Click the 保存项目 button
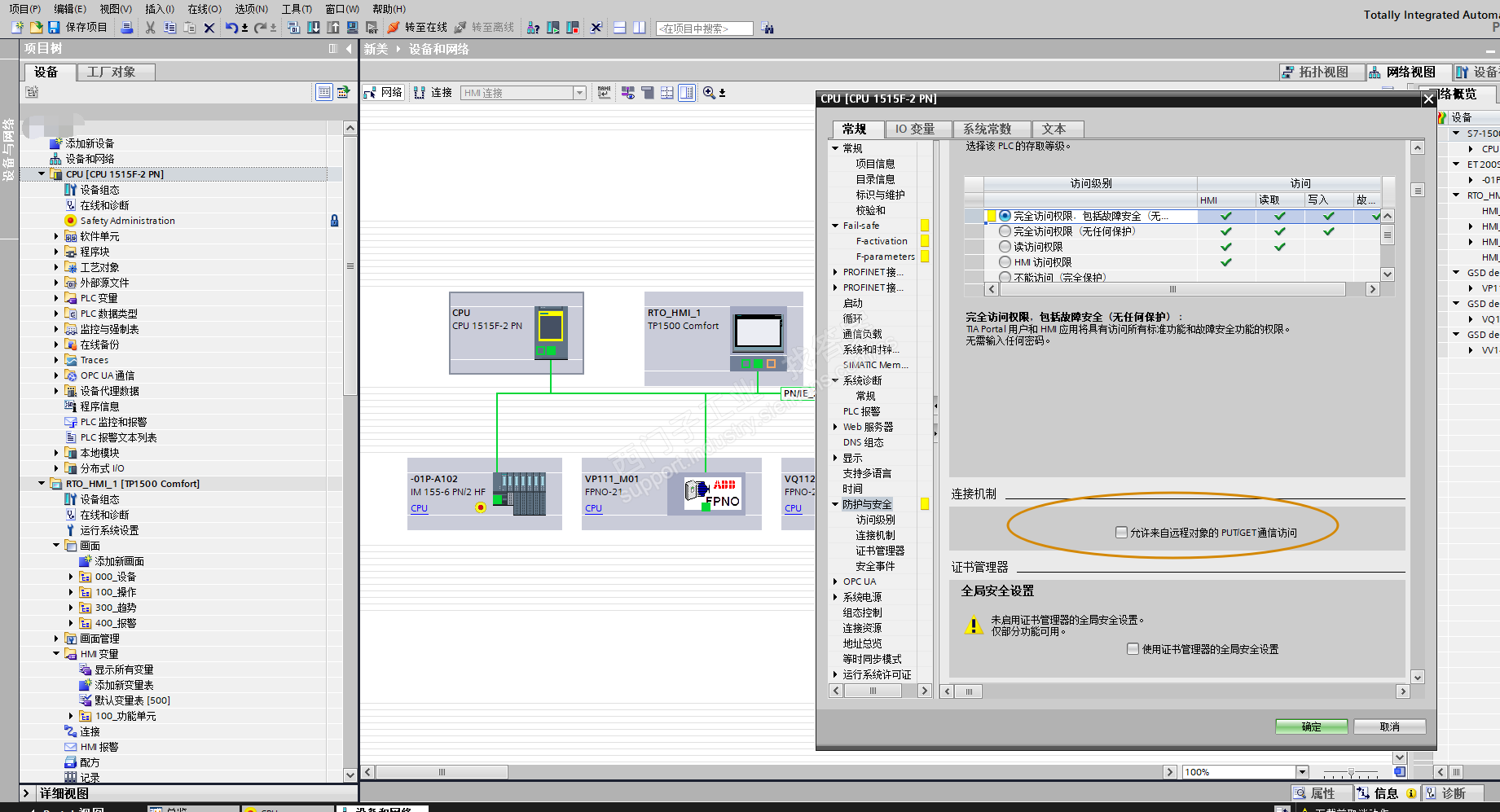The width and height of the screenshot is (1500, 812). pos(78,27)
